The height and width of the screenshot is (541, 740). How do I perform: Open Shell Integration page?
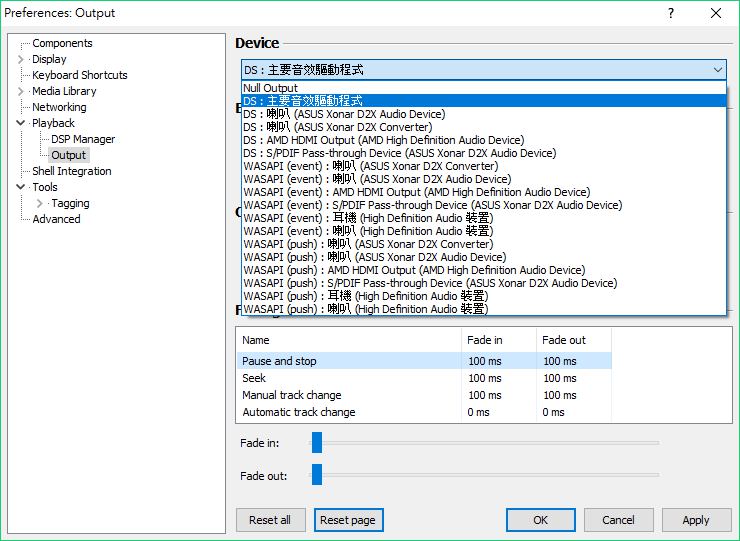pyautogui.click(x=71, y=171)
